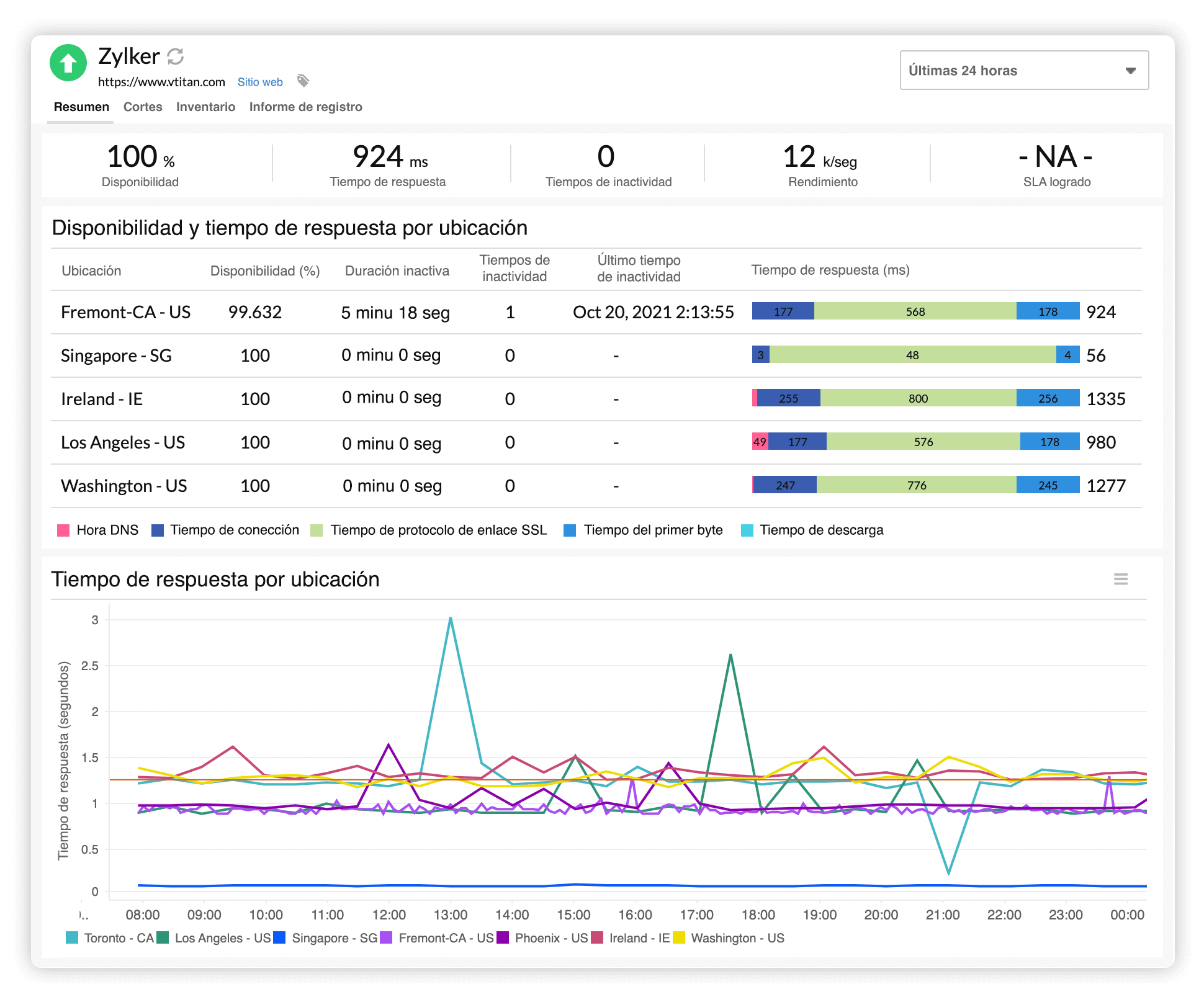
Task: Click the 0 Tiempos de inactividad stat
Action: tap(608, 165)
